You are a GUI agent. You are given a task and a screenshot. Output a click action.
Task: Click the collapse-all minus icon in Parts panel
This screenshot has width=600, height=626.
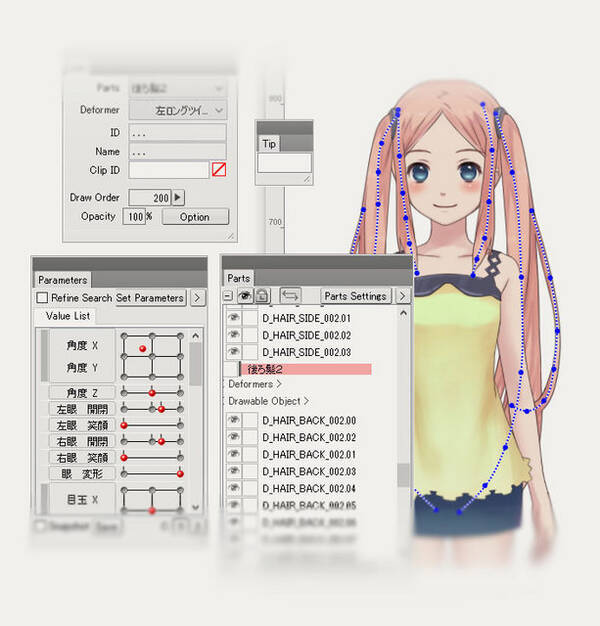click(228, 296)
